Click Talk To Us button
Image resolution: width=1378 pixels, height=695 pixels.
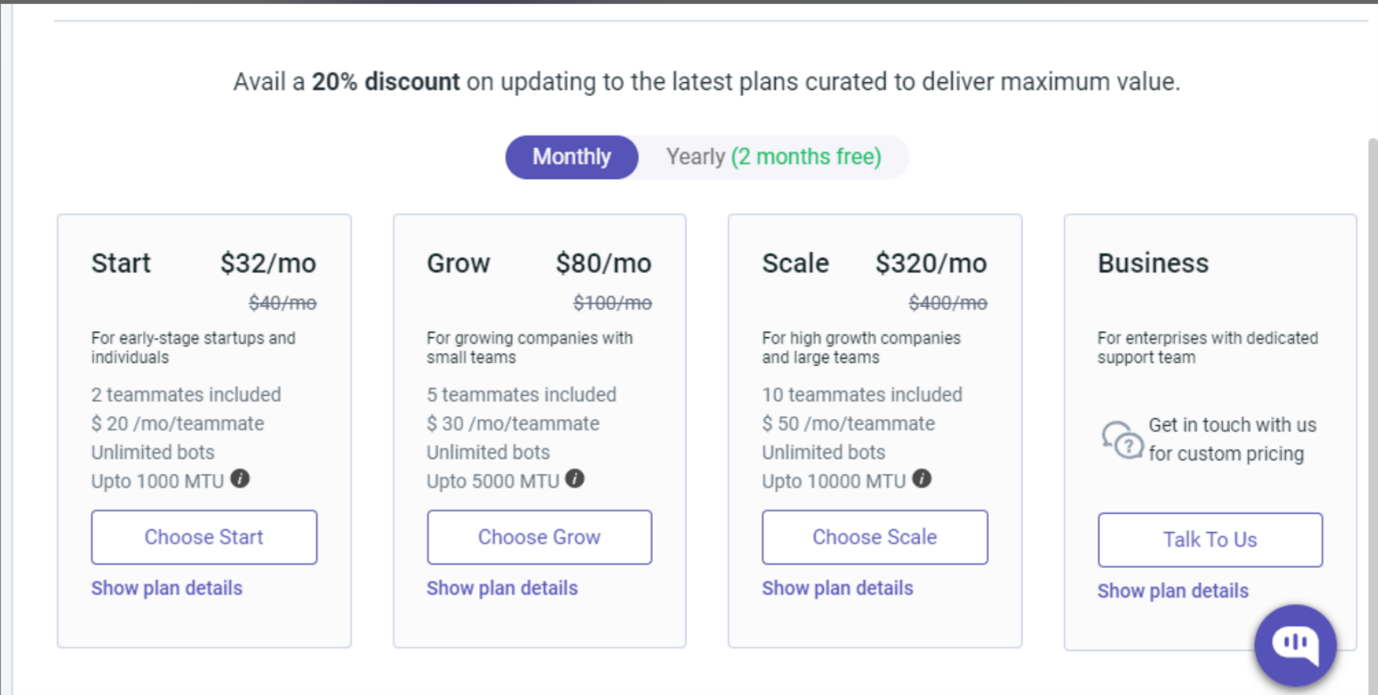click(1210, 540)
